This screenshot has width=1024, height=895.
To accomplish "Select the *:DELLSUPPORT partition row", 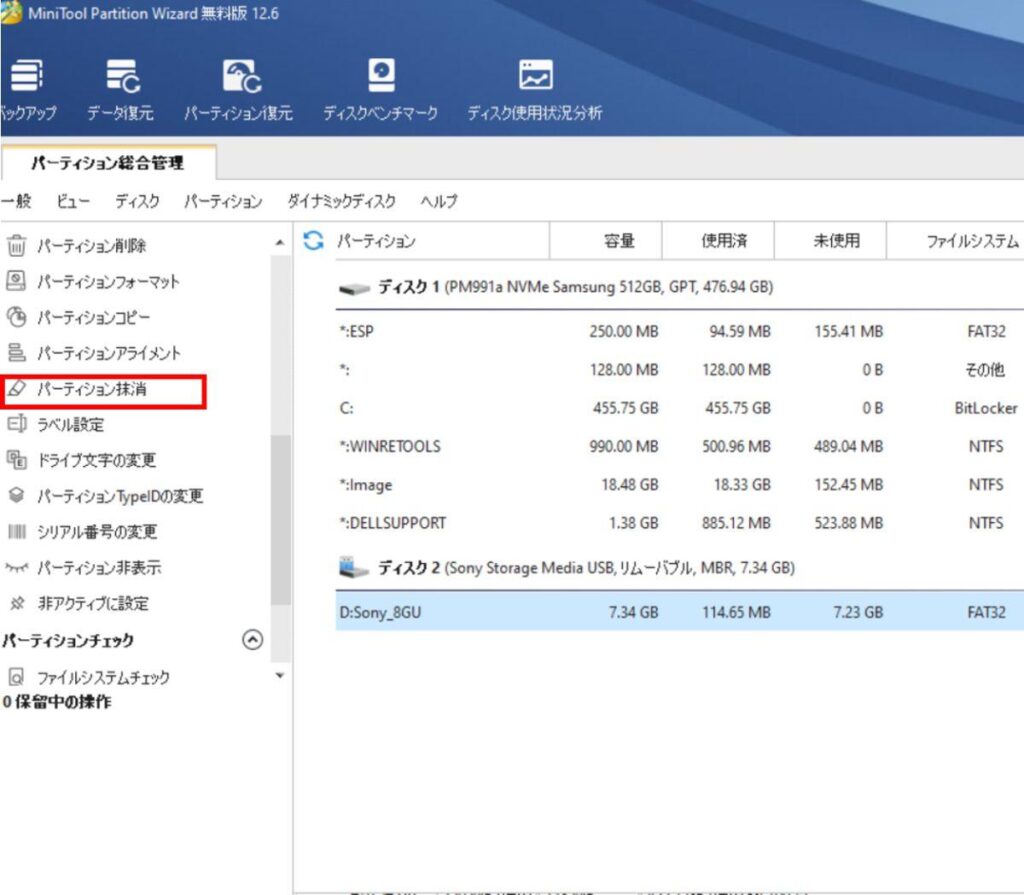I will (x=680, y=523).
